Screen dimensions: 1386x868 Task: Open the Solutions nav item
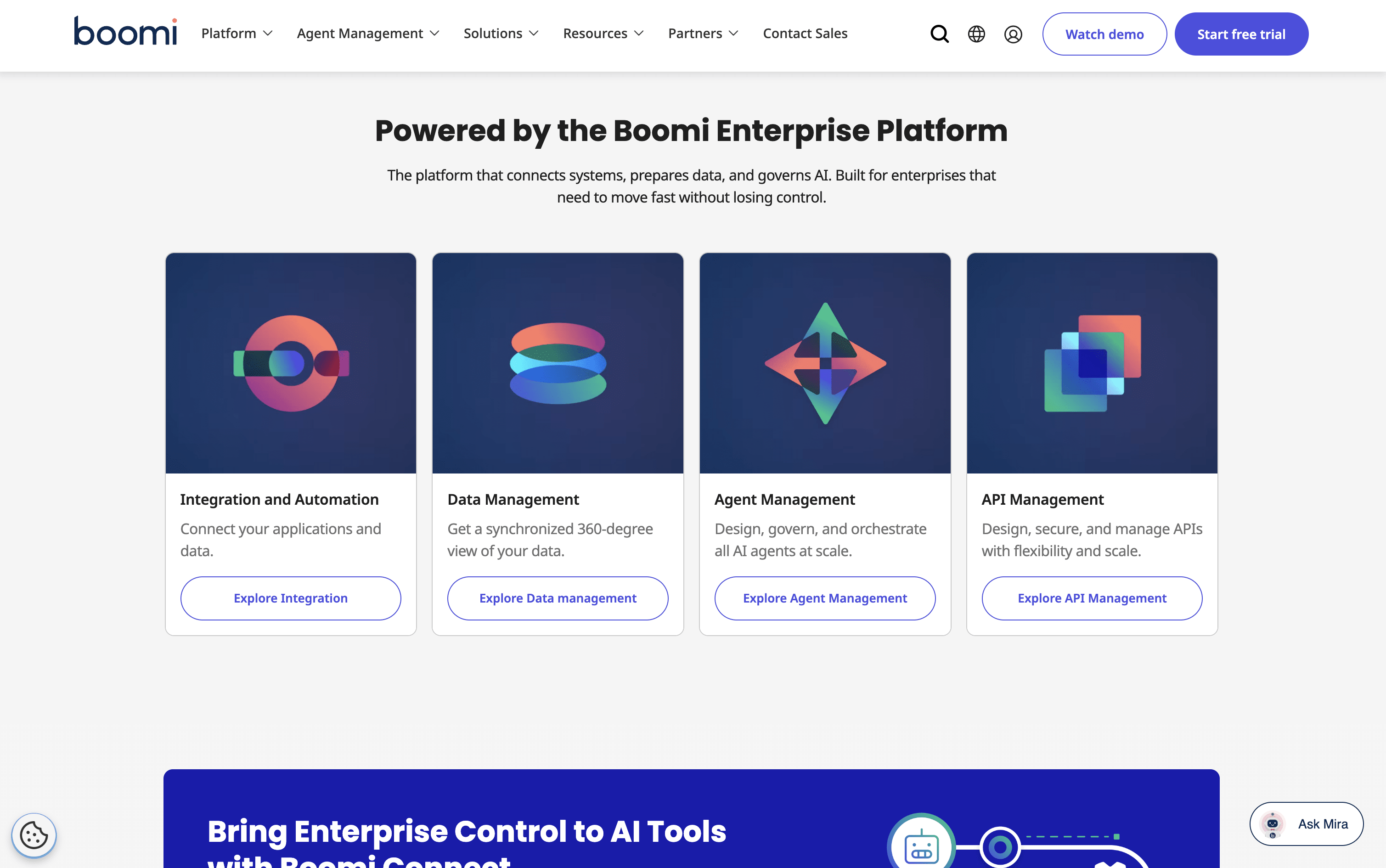pyautogui.click(x=493, y=33)
